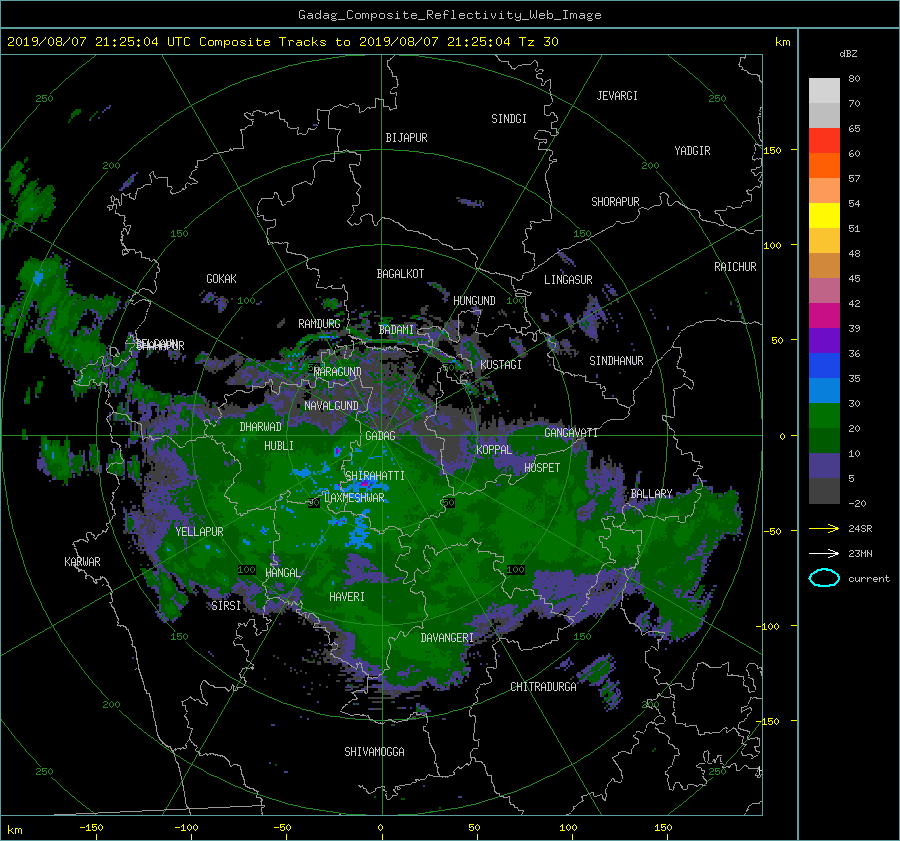900x841 pixels.
Task: Click the DHARWAD city label
Action: pos(261,427)
